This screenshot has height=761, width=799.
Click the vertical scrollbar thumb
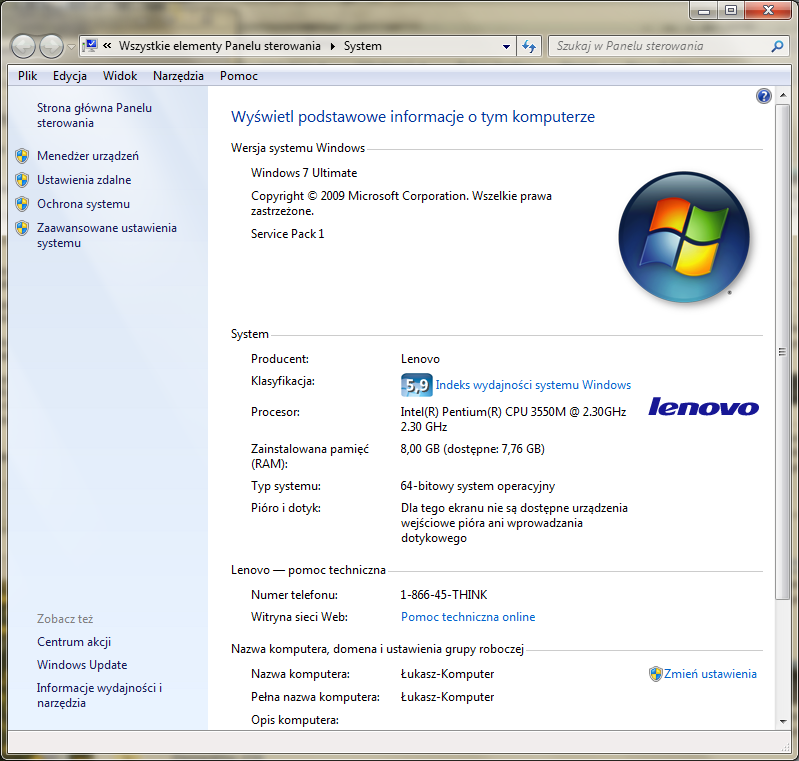pos(782,352)
